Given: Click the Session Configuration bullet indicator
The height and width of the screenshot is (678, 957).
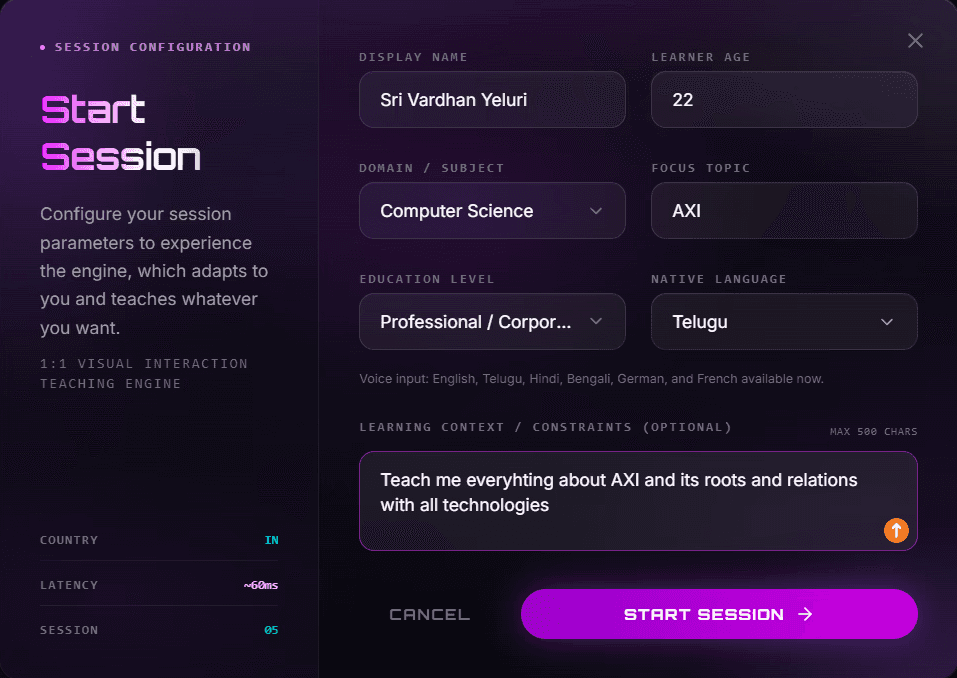Looking at the screenshot, I should pos(41,46).
